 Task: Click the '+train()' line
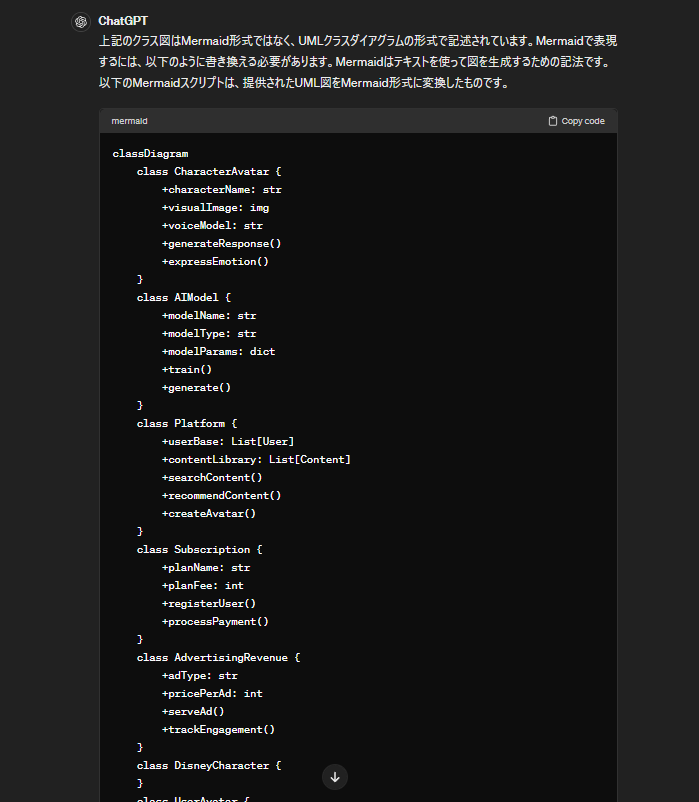(187, 369)
